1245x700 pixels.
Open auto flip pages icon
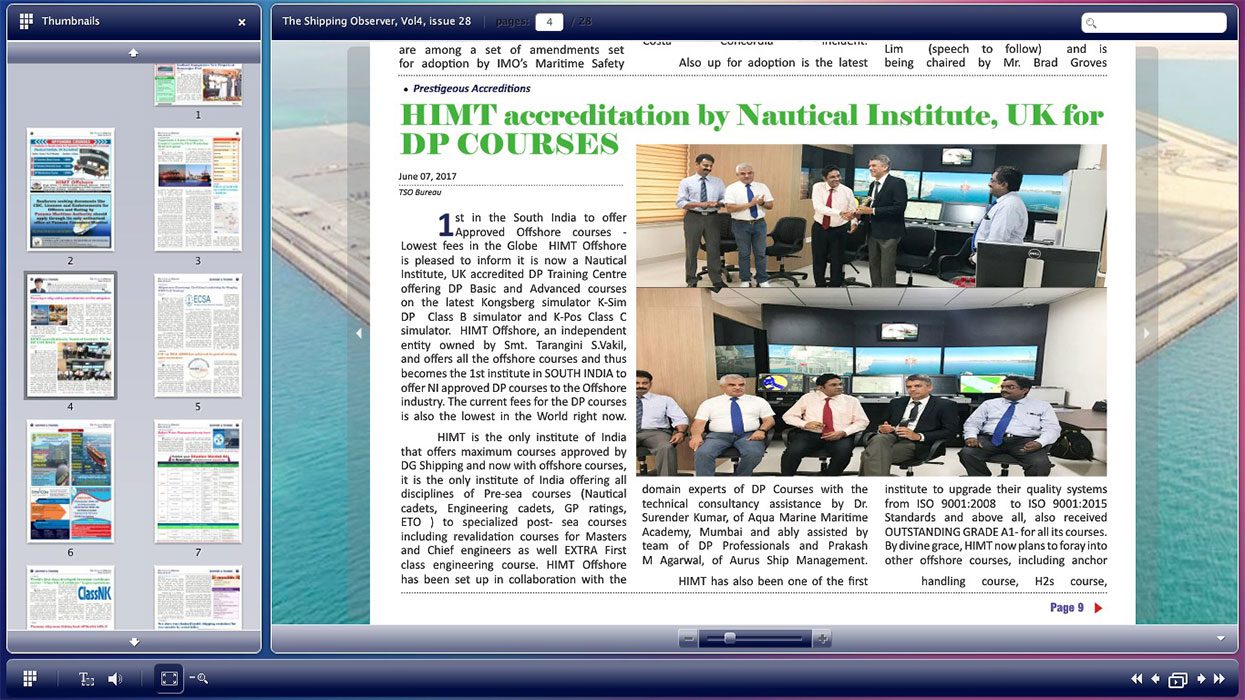coord(1178,680)
